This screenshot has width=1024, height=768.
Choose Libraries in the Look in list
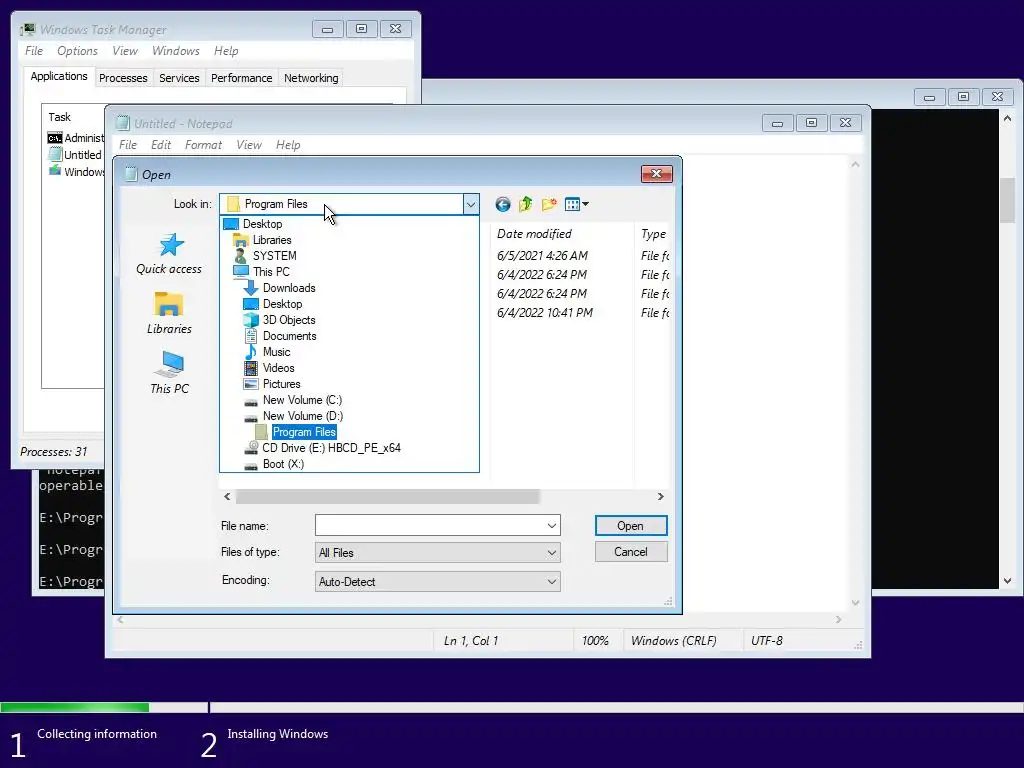click(x=272, y=240)
